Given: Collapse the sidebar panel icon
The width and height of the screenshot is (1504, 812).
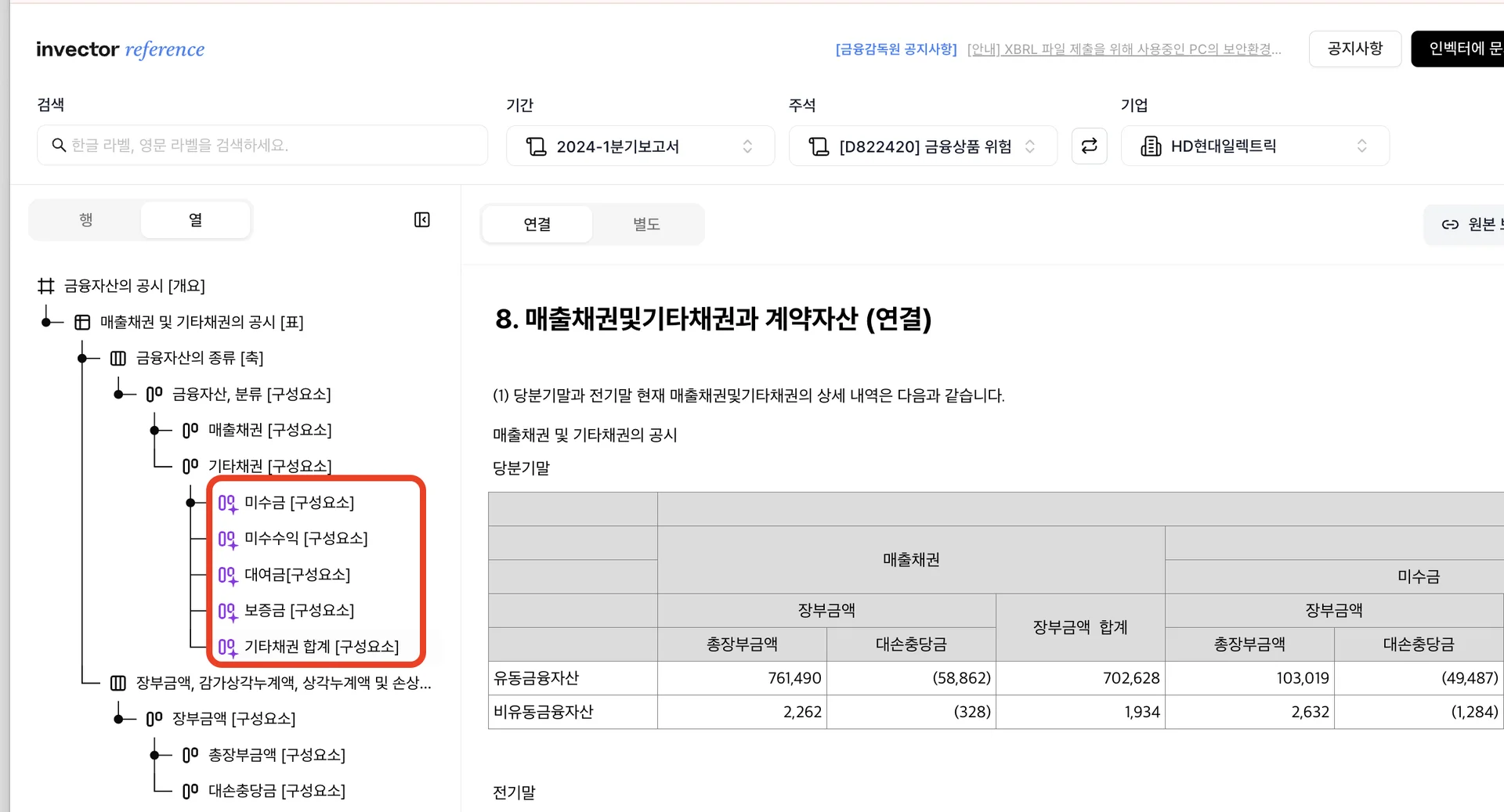Looking at the screenshot, I should coord(422,220).
